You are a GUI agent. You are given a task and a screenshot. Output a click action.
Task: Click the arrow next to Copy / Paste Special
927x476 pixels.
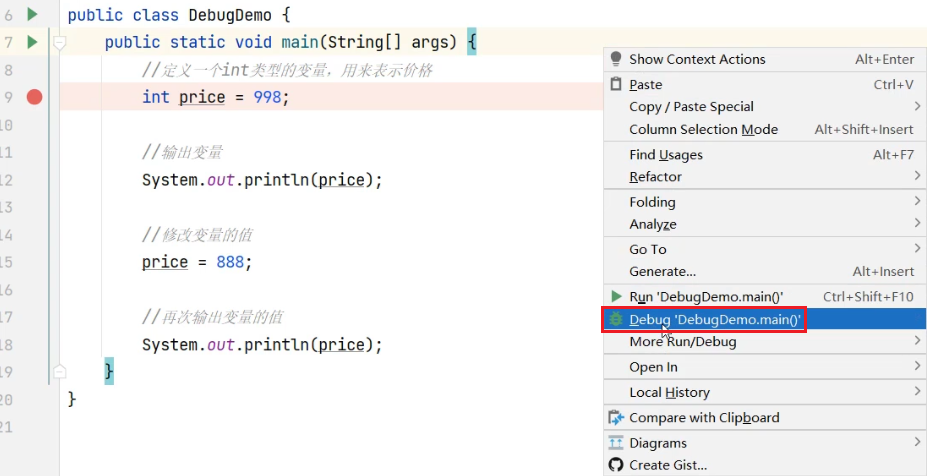click(x=917, y=106)
